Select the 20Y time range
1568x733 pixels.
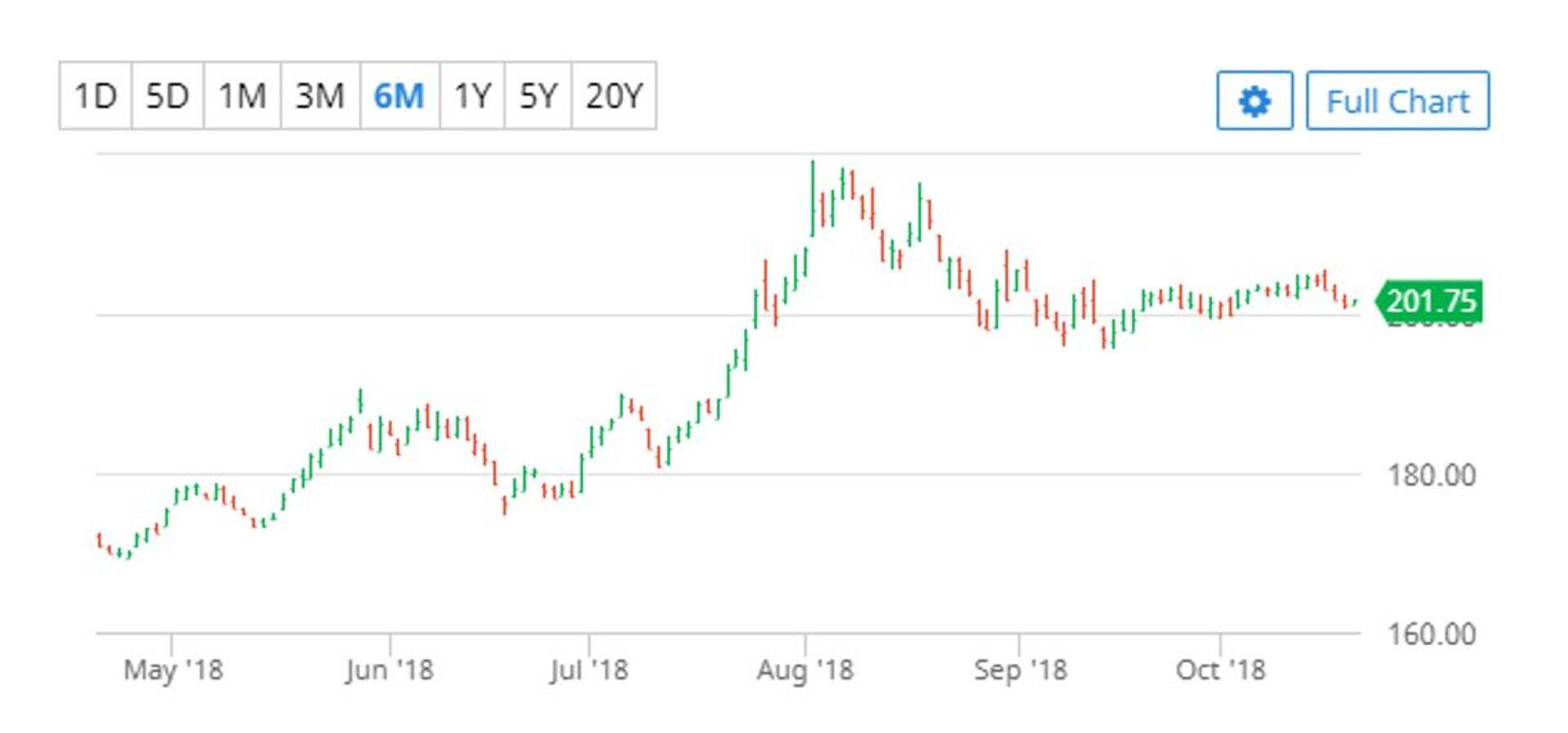tap(614, 96)
